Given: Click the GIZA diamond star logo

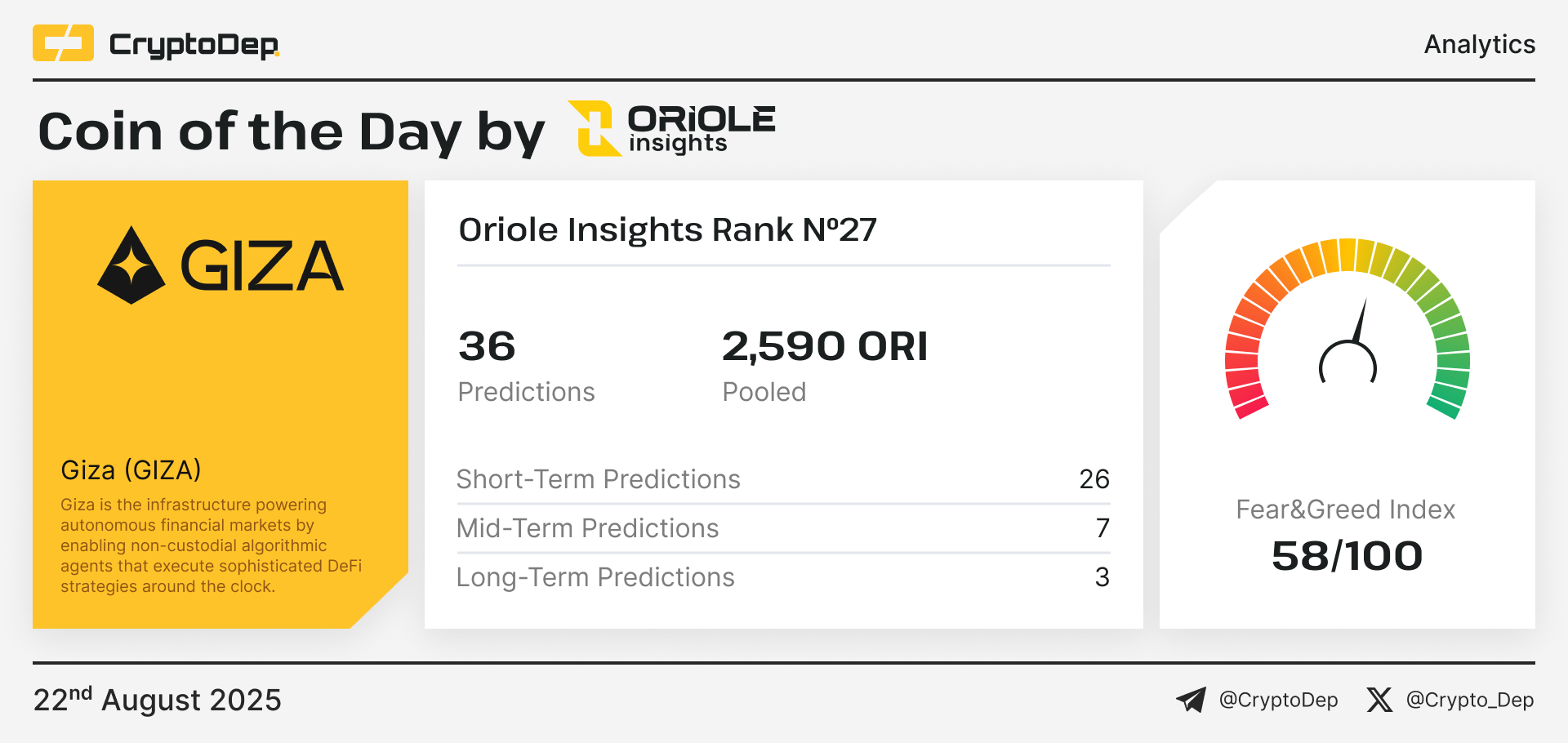Looking at the screenshot, I should (x=131, y=265).
